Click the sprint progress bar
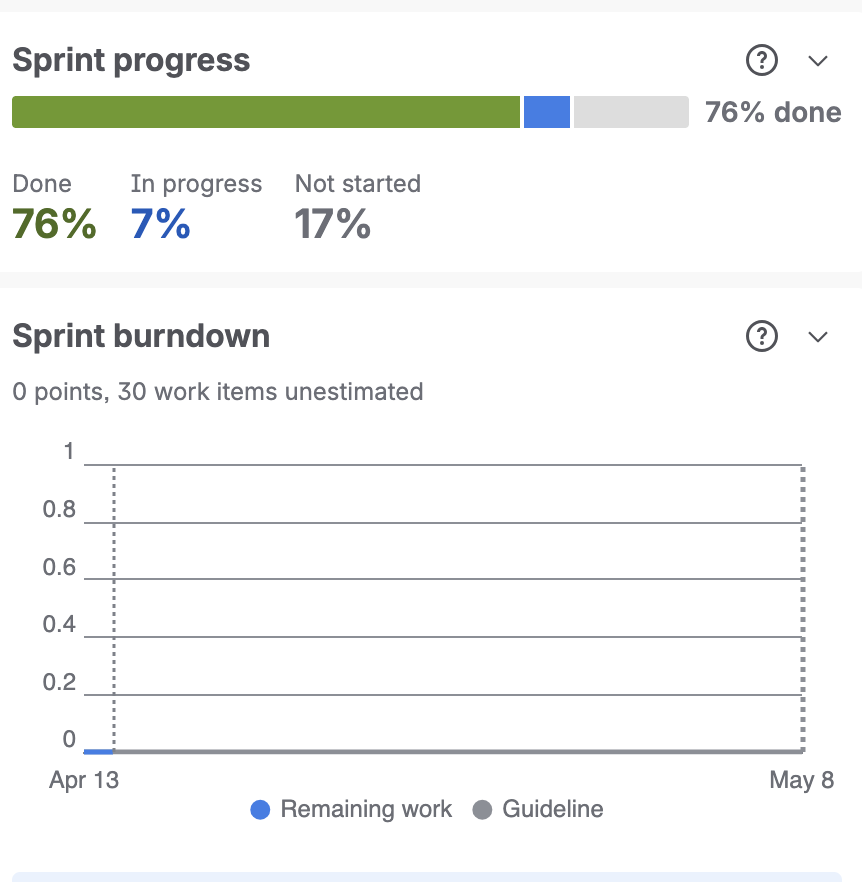This screenshot has height=882, width=862. 350,112
